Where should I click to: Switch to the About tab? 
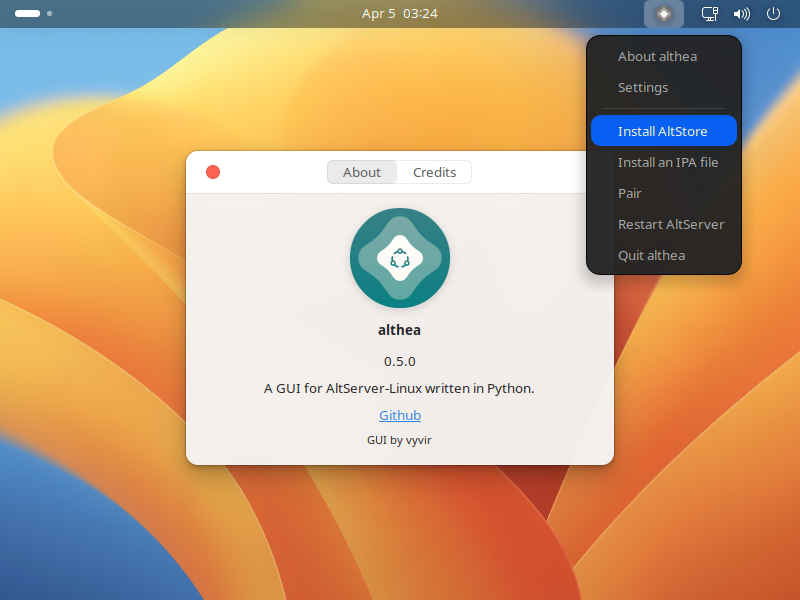click(361, 172)
